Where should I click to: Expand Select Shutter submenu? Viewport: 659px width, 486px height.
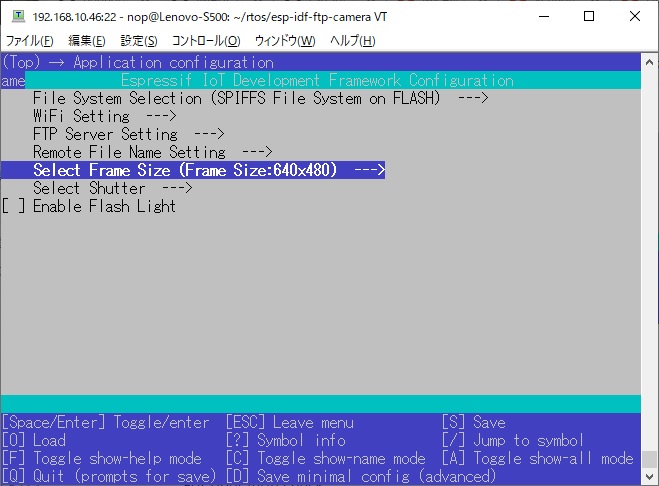click(x=113, y=188)
